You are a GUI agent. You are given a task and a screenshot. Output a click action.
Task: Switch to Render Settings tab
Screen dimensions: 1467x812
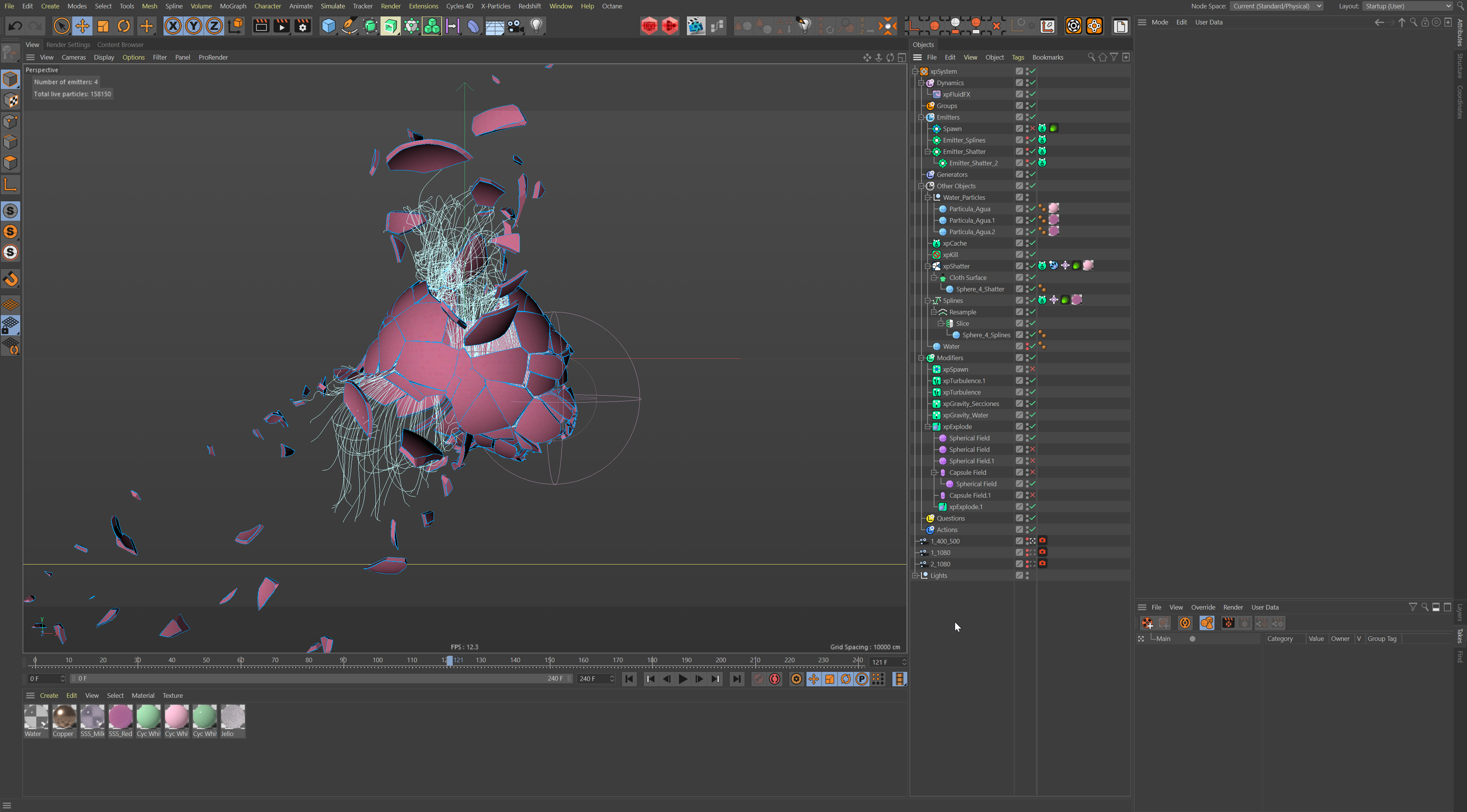[x=68, y=44]
